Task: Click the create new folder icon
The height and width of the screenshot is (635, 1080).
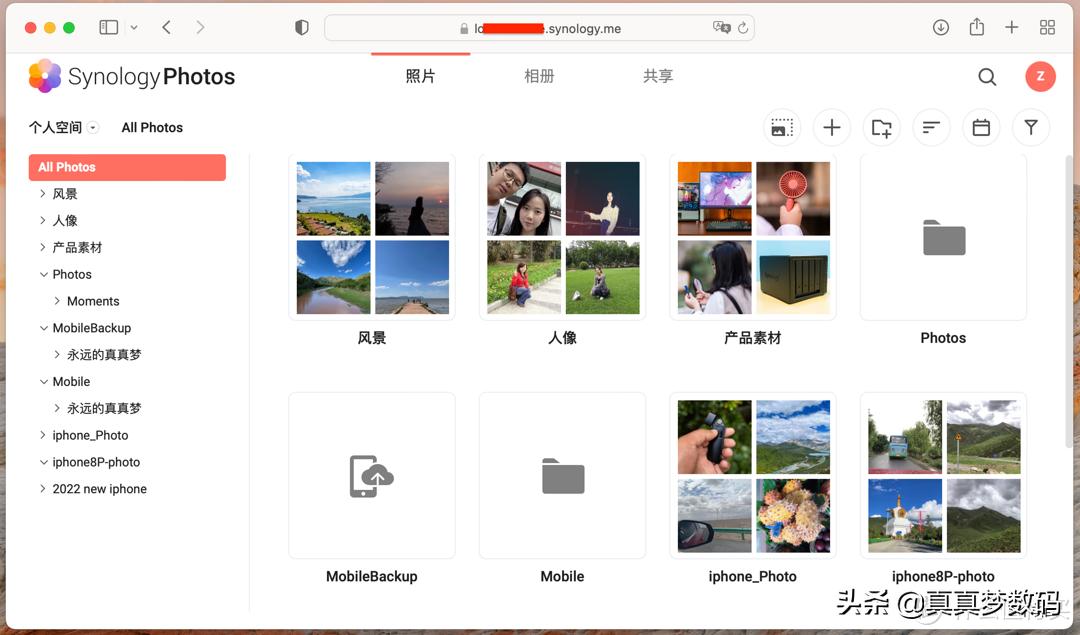Action: point(881,127)
